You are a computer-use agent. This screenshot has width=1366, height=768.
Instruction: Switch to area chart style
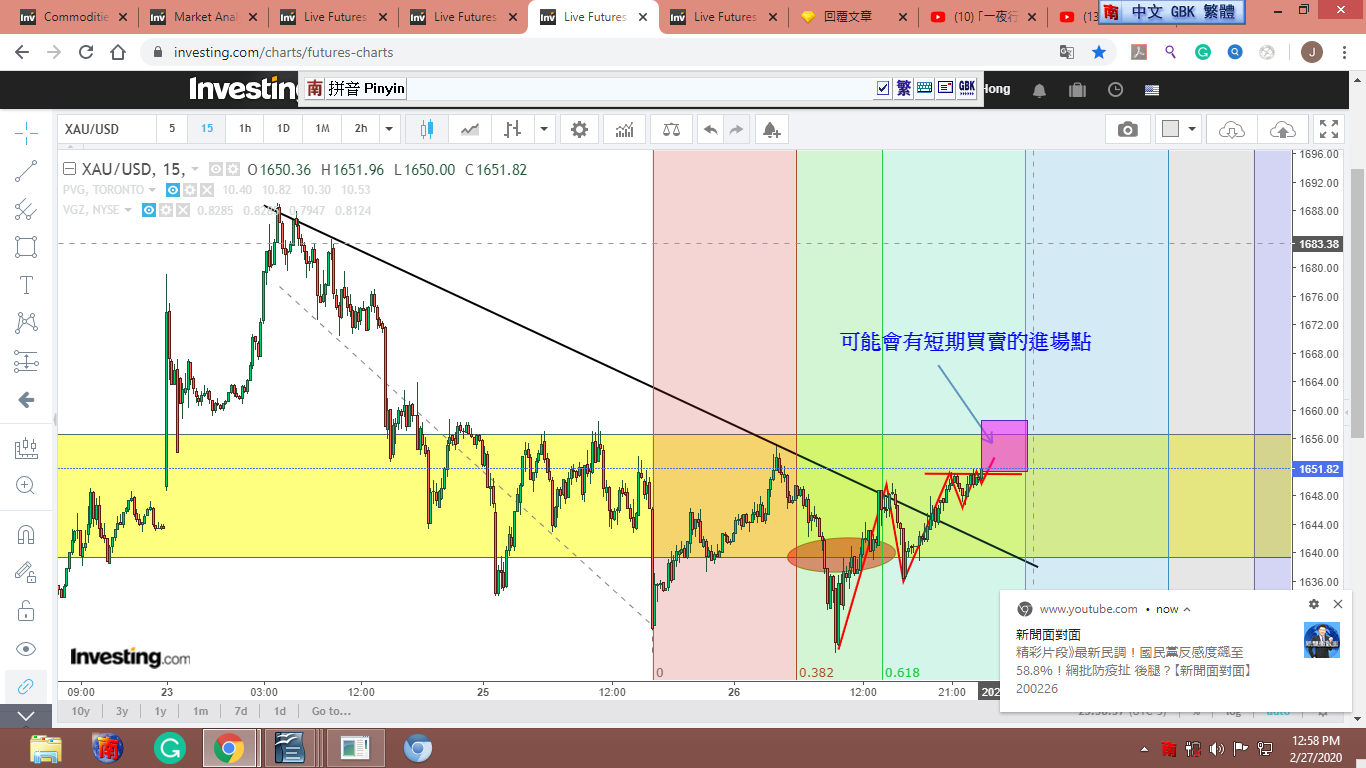469,129
